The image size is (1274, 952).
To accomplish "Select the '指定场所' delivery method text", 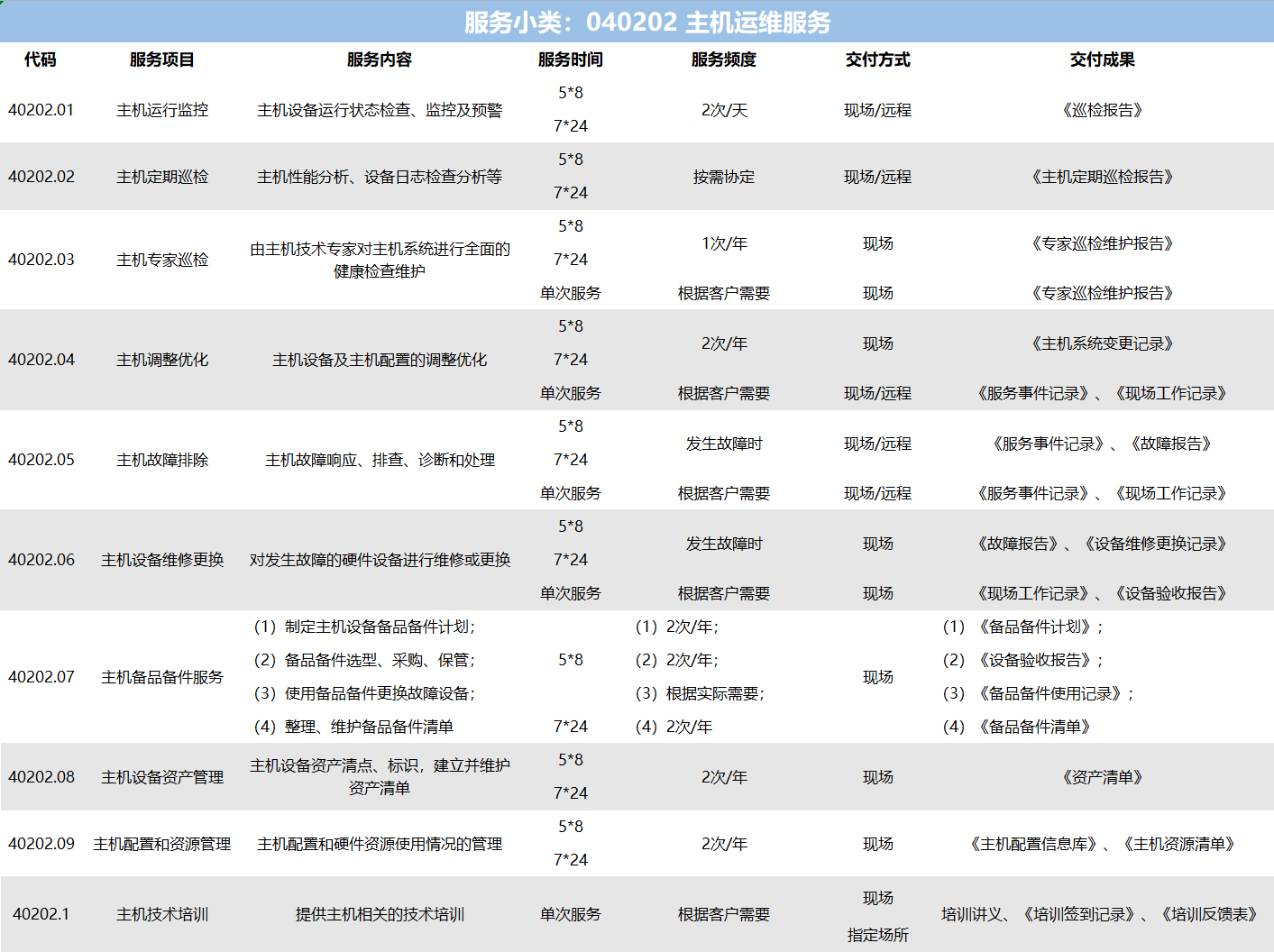I will 877,935.
